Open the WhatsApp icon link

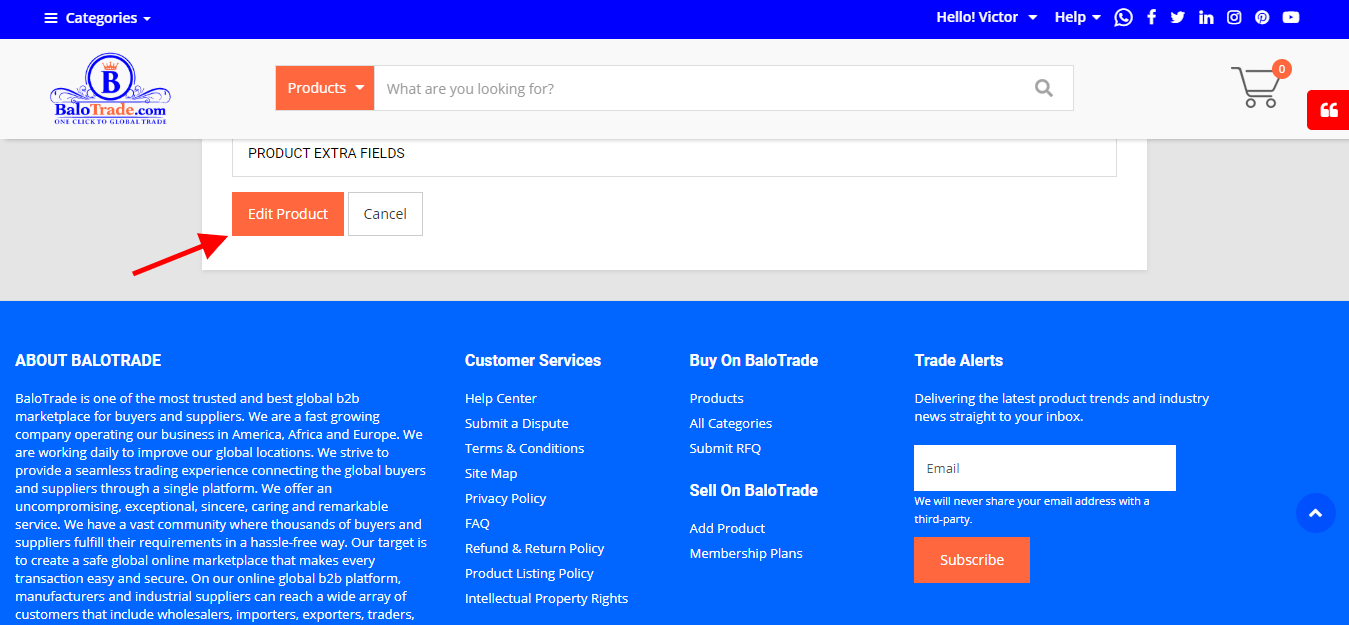coord(1123,17)
